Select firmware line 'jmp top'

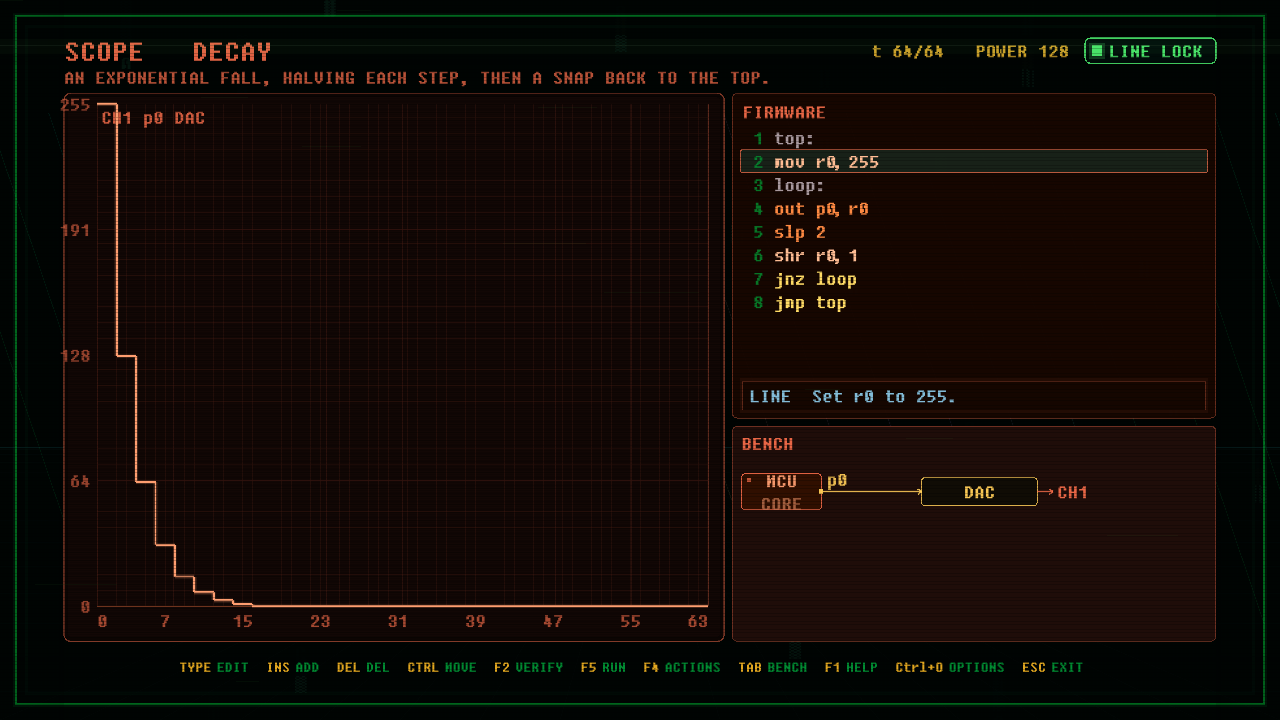click(973, 303)
